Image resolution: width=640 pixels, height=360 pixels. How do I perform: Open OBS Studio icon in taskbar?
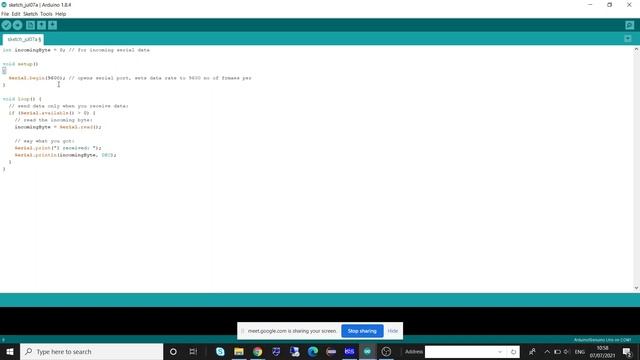(386, 351)
